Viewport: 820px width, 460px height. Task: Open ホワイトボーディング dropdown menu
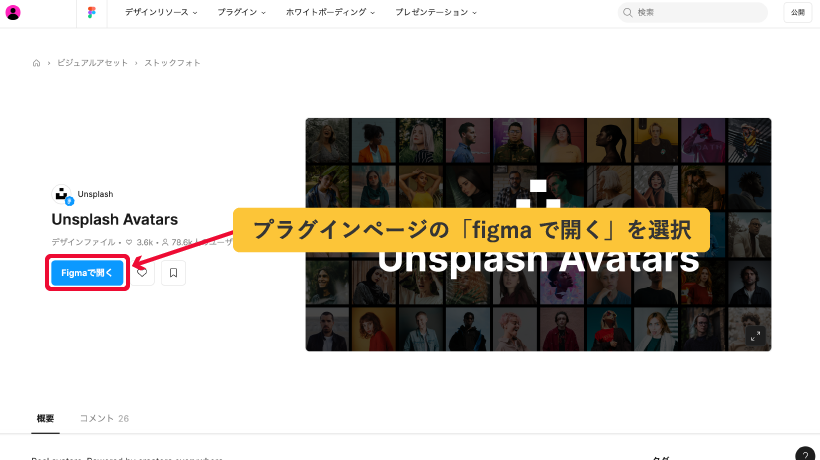pyautogui.click(x=330, y=13)
